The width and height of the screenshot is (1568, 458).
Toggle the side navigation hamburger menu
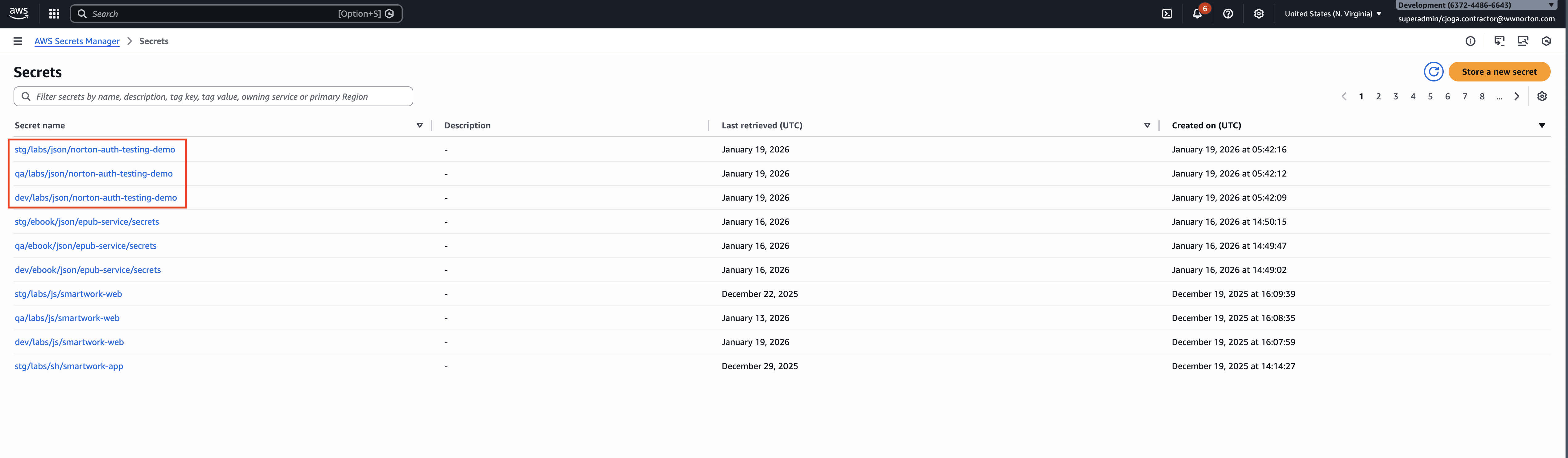click(x=18, y=41)
